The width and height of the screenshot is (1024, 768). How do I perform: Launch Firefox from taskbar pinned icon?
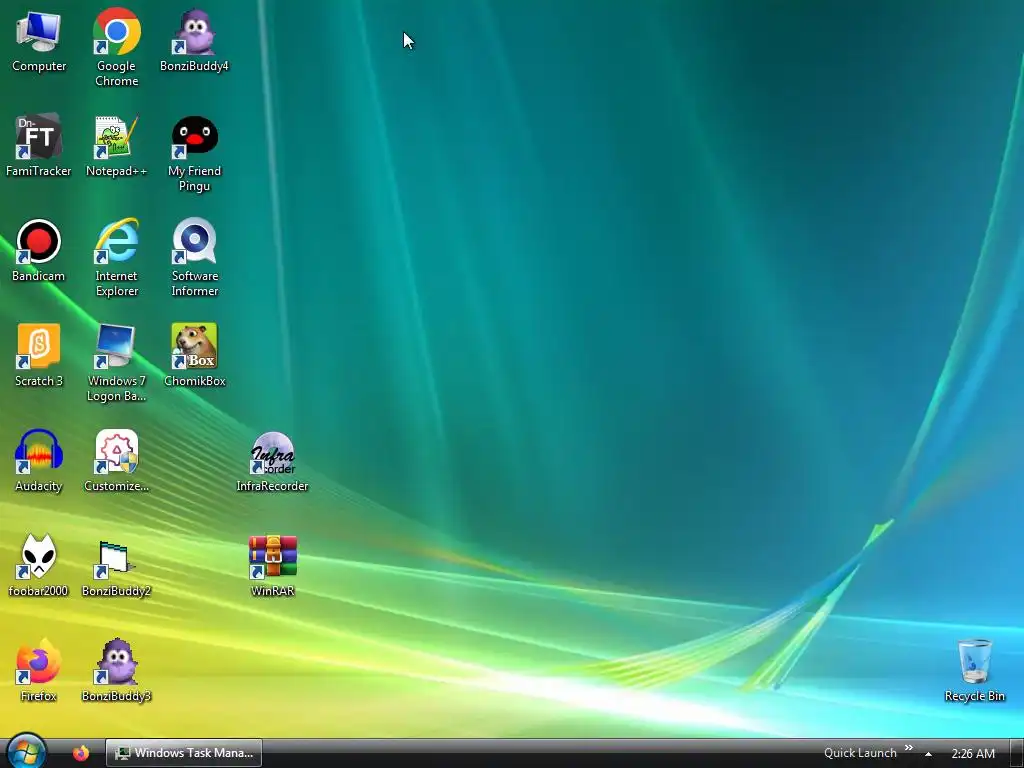81,753
